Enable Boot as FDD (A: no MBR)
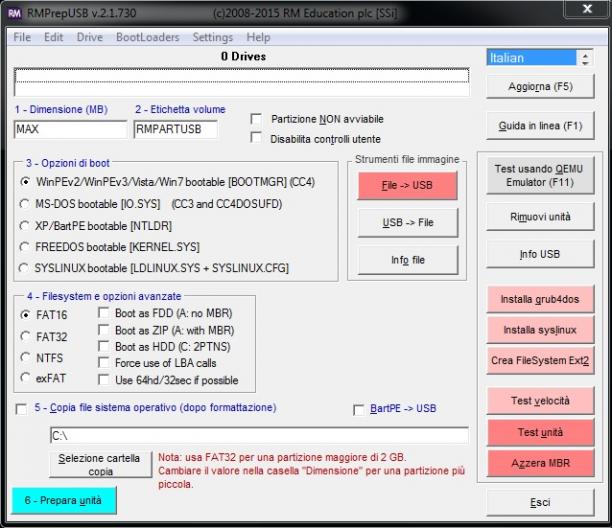612x528 pixels. (103, 313)
